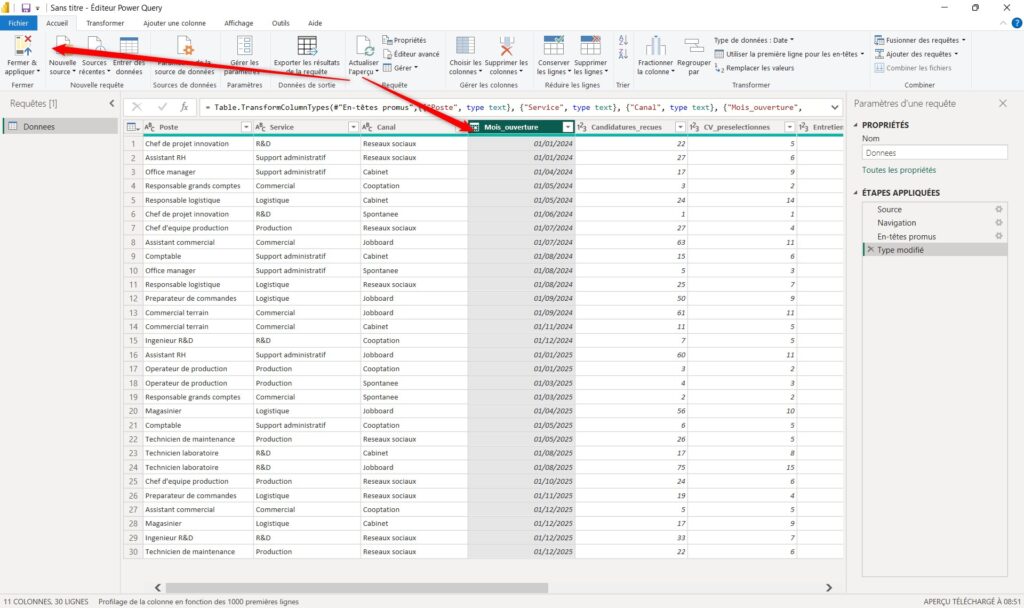The image size is (1024, 608).
Task: Click Entrer des données icon
Action: click(x=129, y=46)
